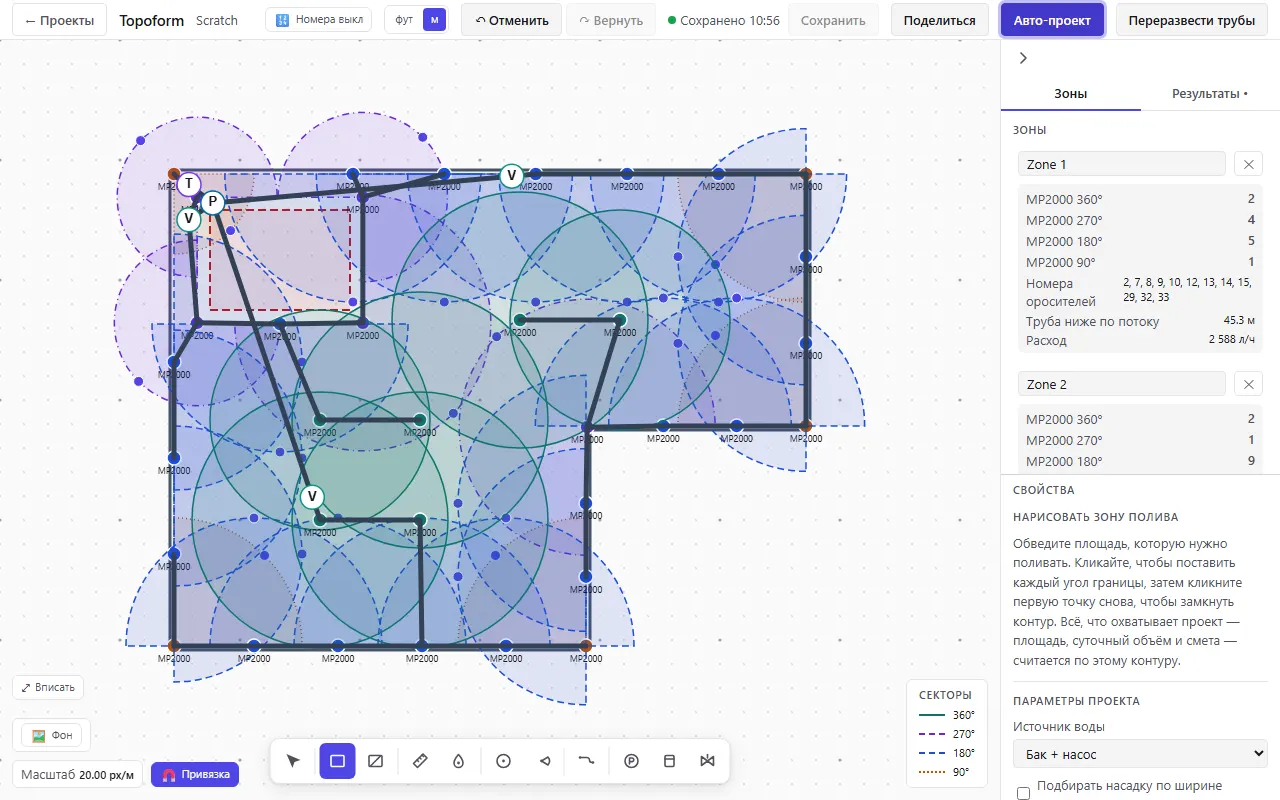The image size is (1280, 800).
Task: Select the pump P placement tool
Action: point(631,761)
